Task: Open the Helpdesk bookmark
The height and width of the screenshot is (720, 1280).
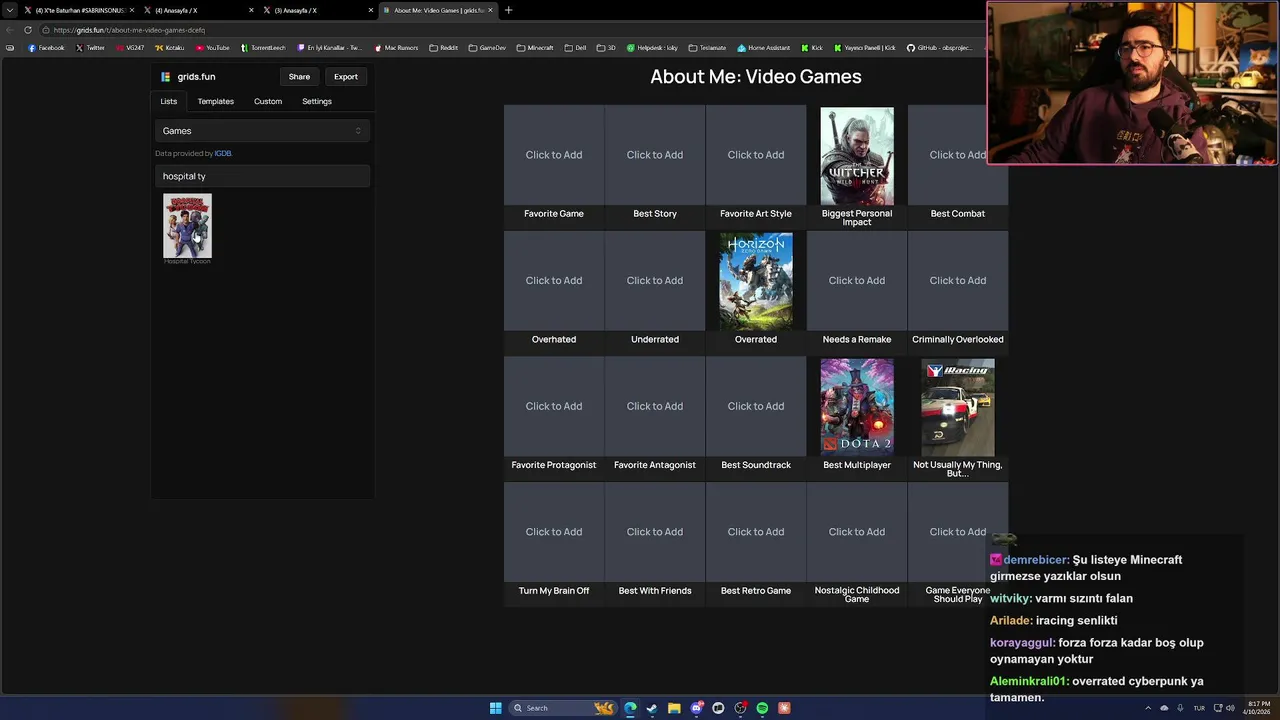Action: (x=652, y=48)
